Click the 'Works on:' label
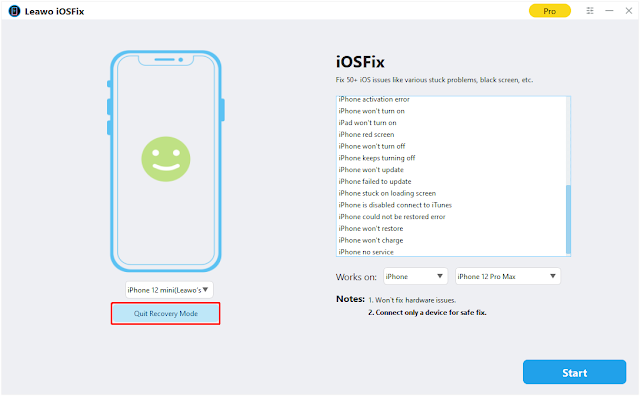 click(x=356, y=277)
